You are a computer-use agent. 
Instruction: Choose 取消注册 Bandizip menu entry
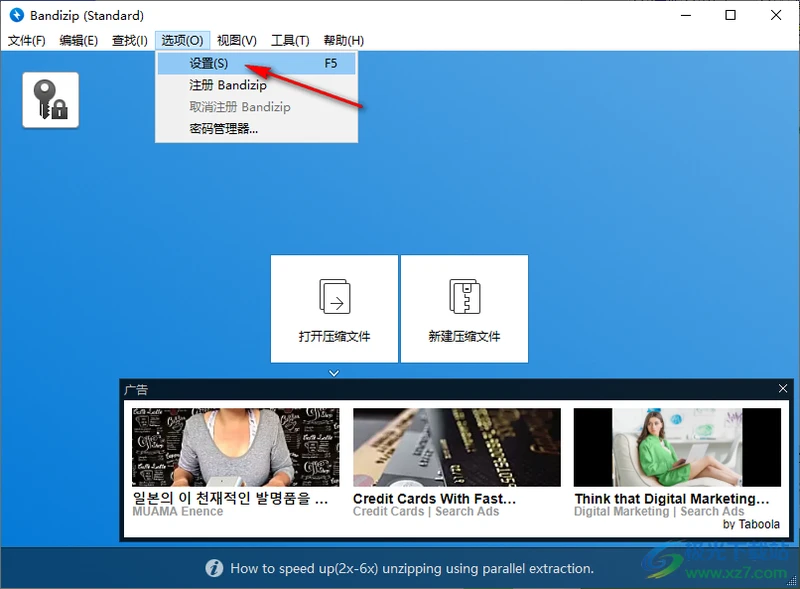pos(256,107)
